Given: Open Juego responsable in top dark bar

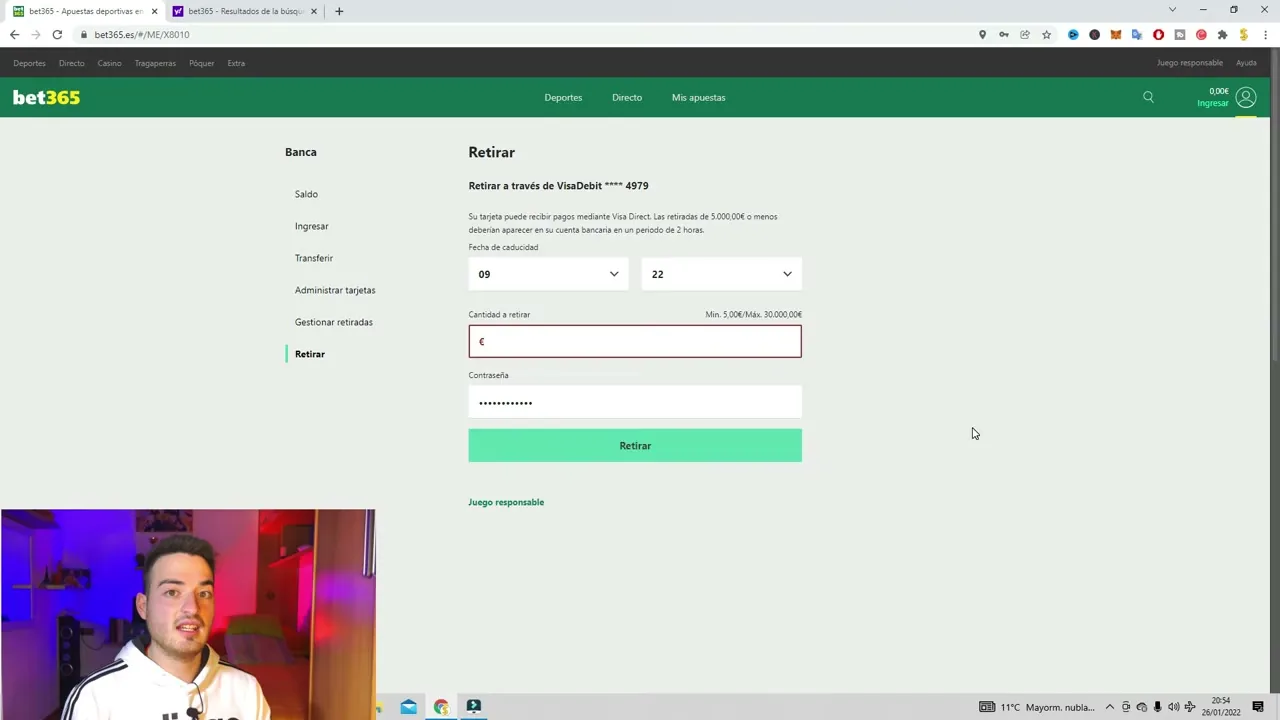Looking at the screenshot, I should (1189, 63).
